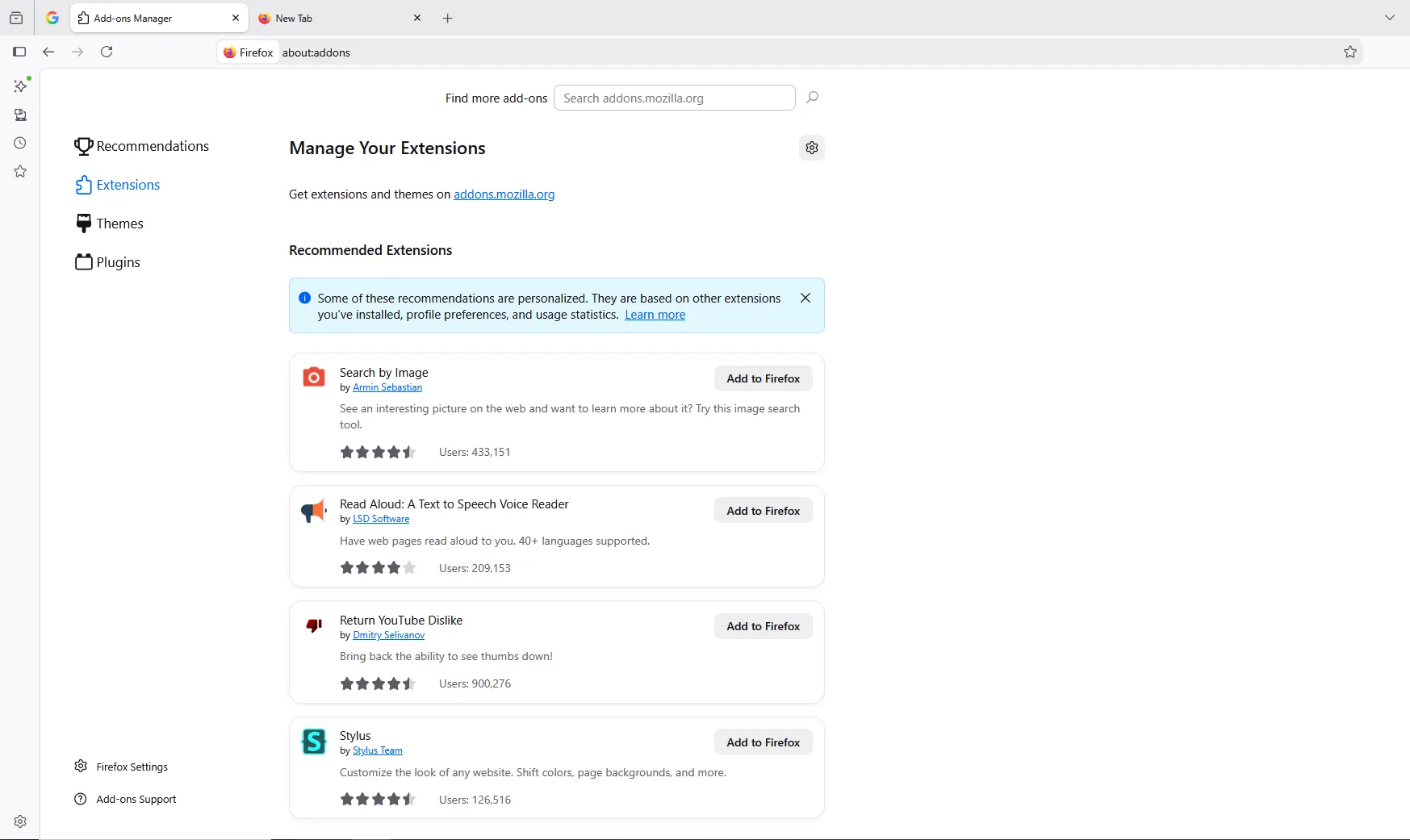Close the Add-ons Manager tab
Screen dimensions: 1410x840
236,18
